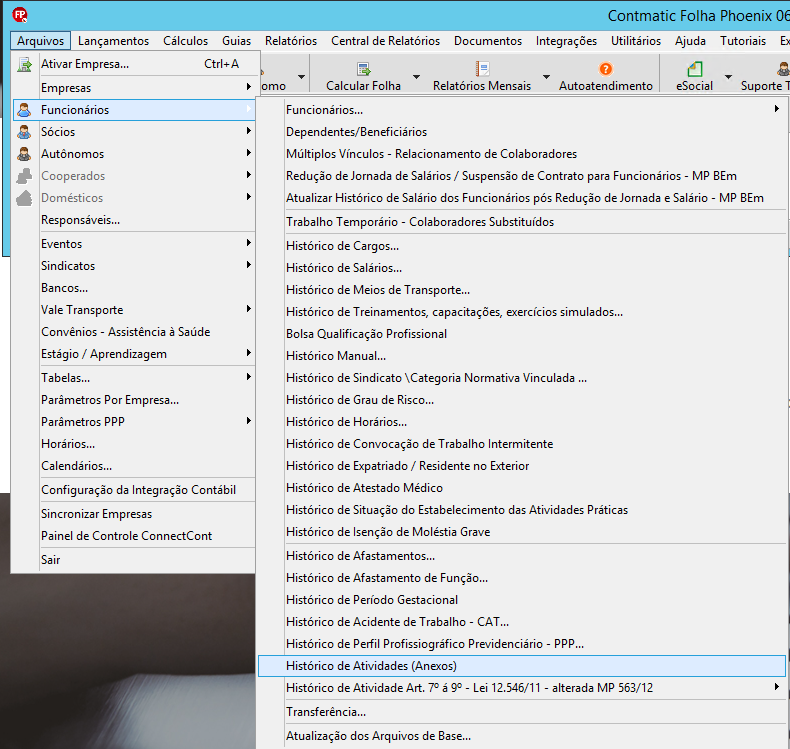Click the Funcionários person icon in menu
Viewport: 790px width, 749px height.
click(24, 110)
